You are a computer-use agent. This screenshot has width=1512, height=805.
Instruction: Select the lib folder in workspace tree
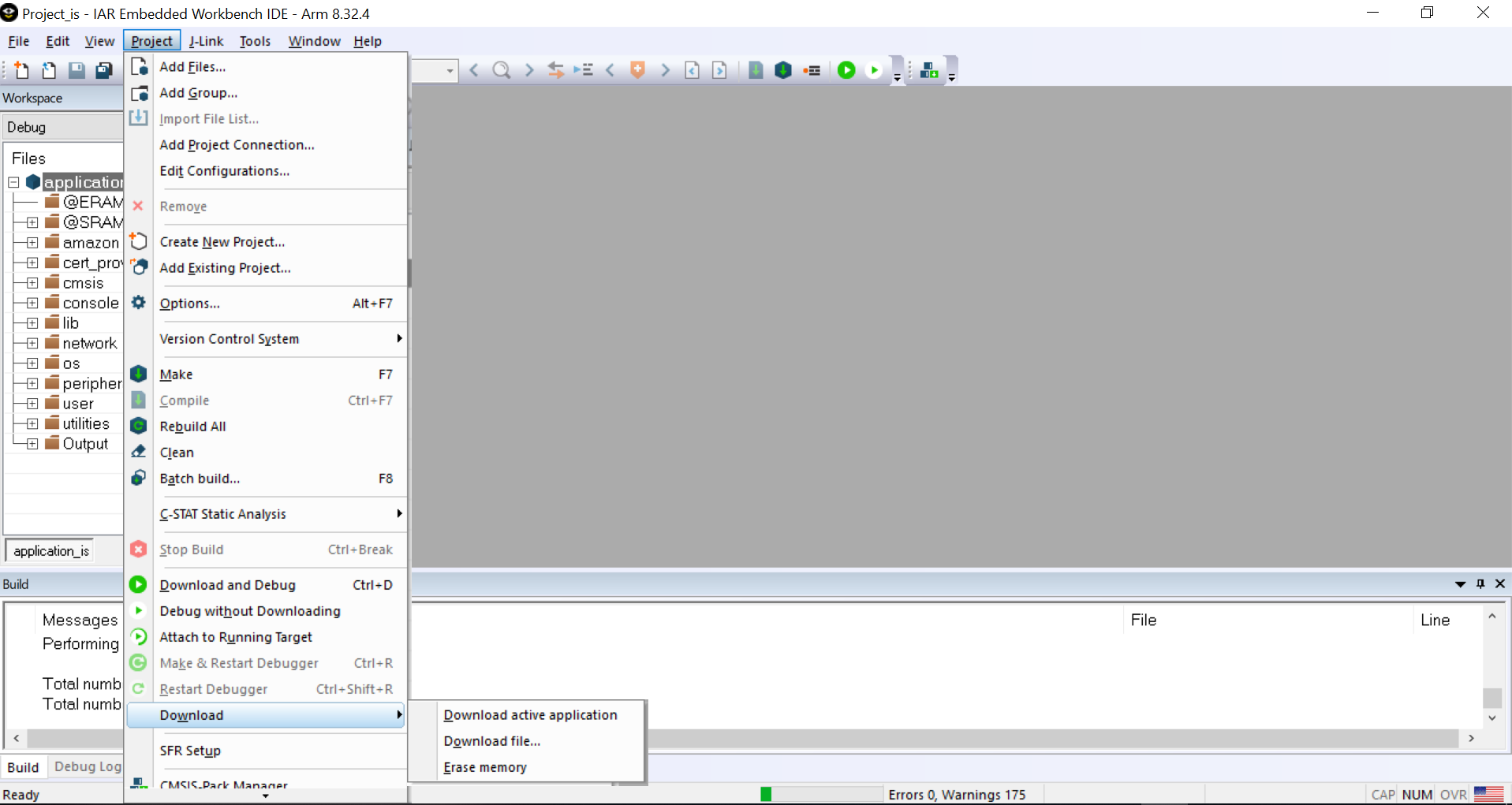(x=70, y=323)
